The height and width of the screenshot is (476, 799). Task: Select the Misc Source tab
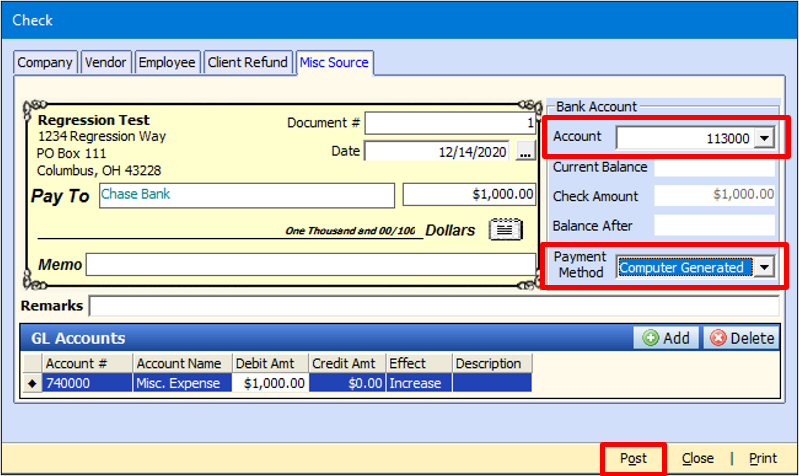pos(334,62)
